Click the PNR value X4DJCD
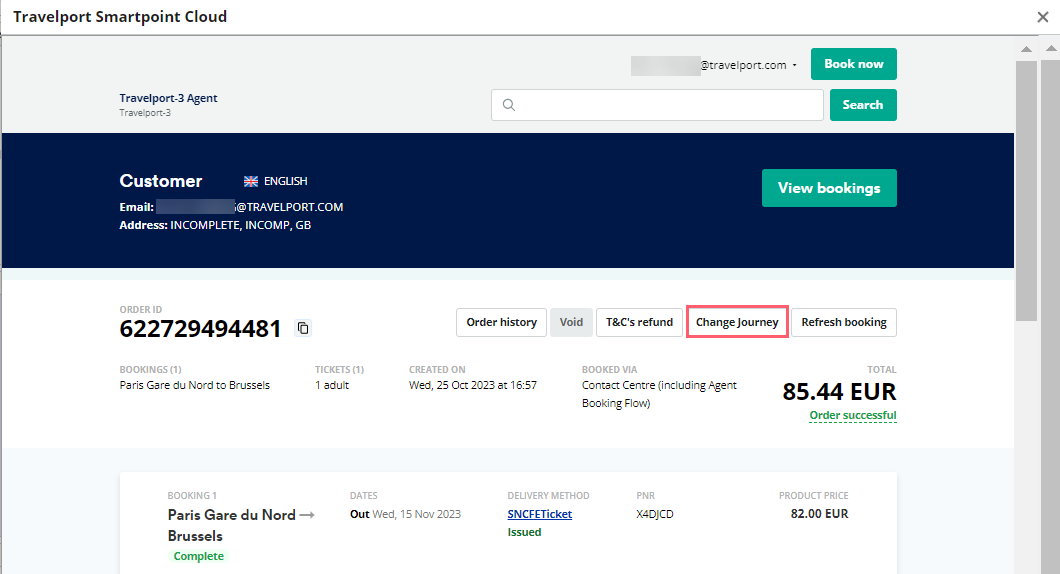The width and height of the screenshot is (1060, 574). (655, 514)
